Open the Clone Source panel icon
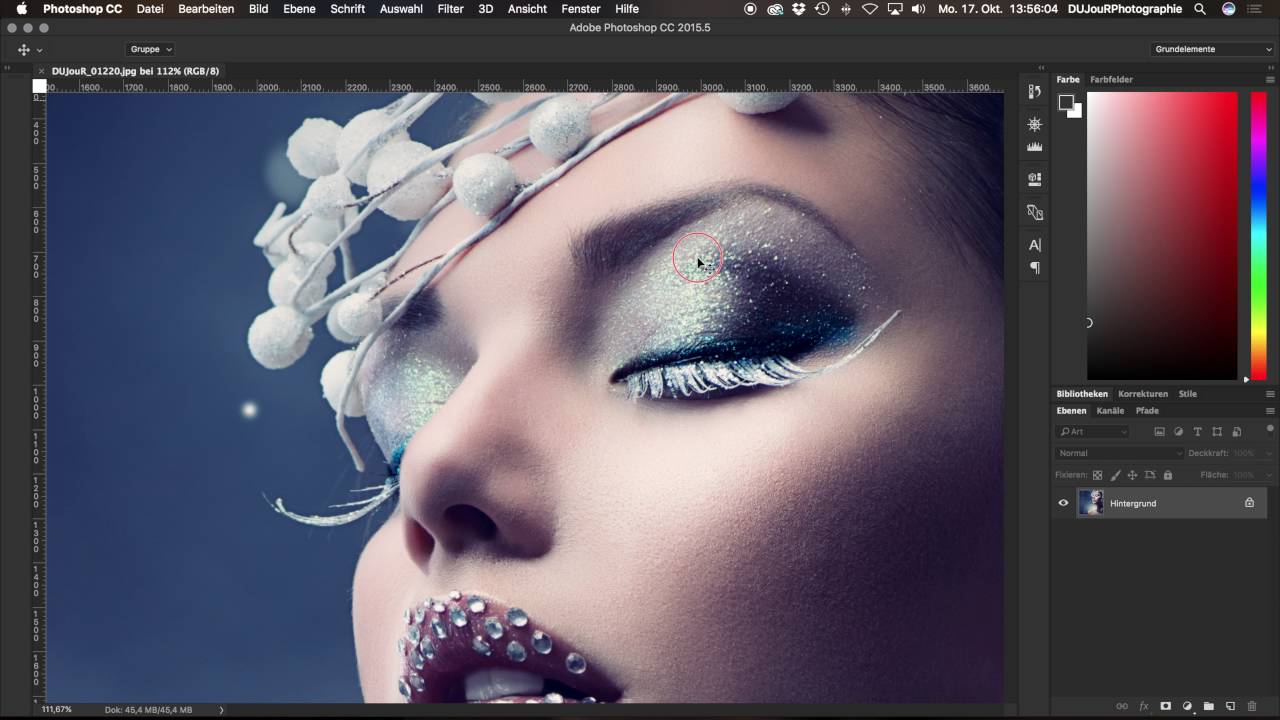The image size is (1280, 720). [x=1035, y=212]
